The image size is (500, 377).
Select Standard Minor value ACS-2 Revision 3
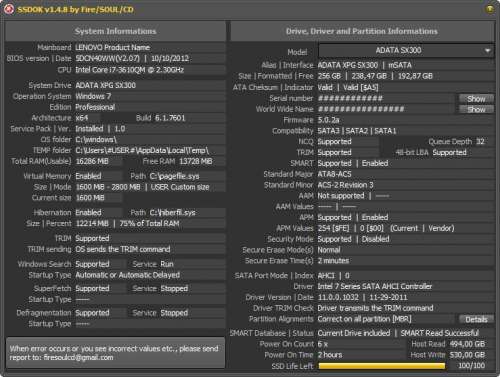[346, 185]
